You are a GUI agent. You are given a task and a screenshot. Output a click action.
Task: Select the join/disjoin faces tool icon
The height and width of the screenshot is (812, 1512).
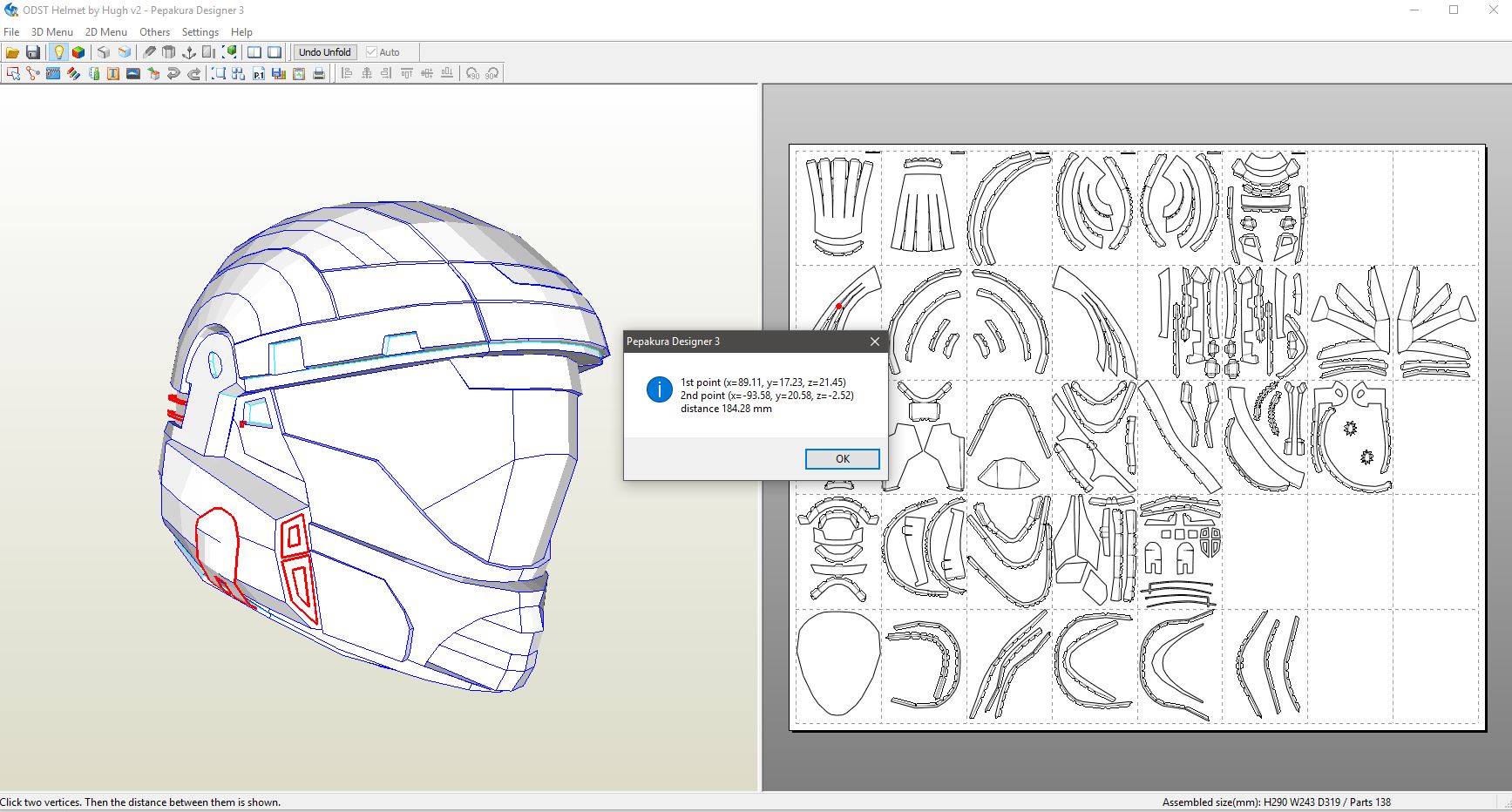(33, 73)
